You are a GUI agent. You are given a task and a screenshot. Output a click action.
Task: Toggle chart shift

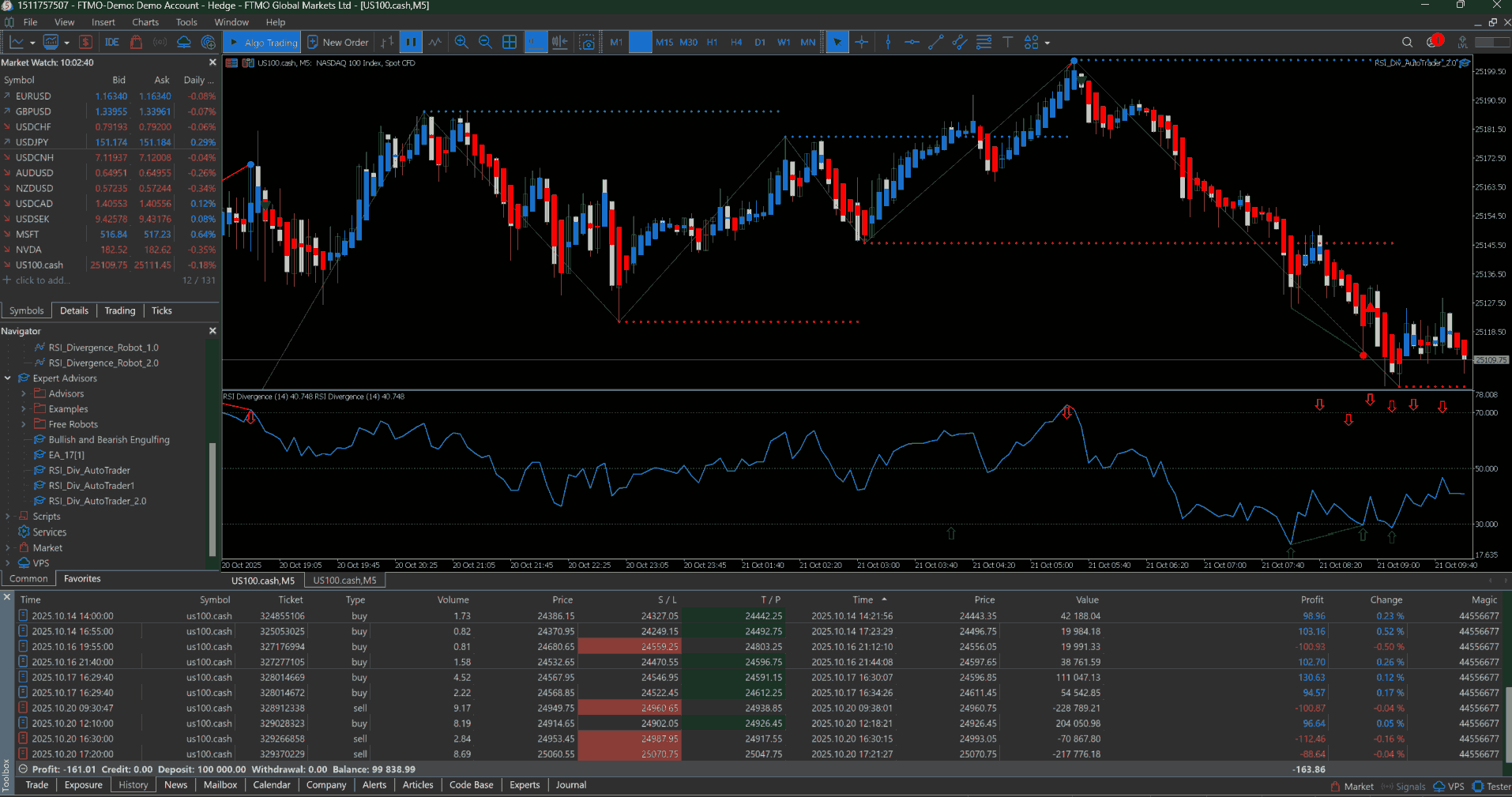pos(560,42)
